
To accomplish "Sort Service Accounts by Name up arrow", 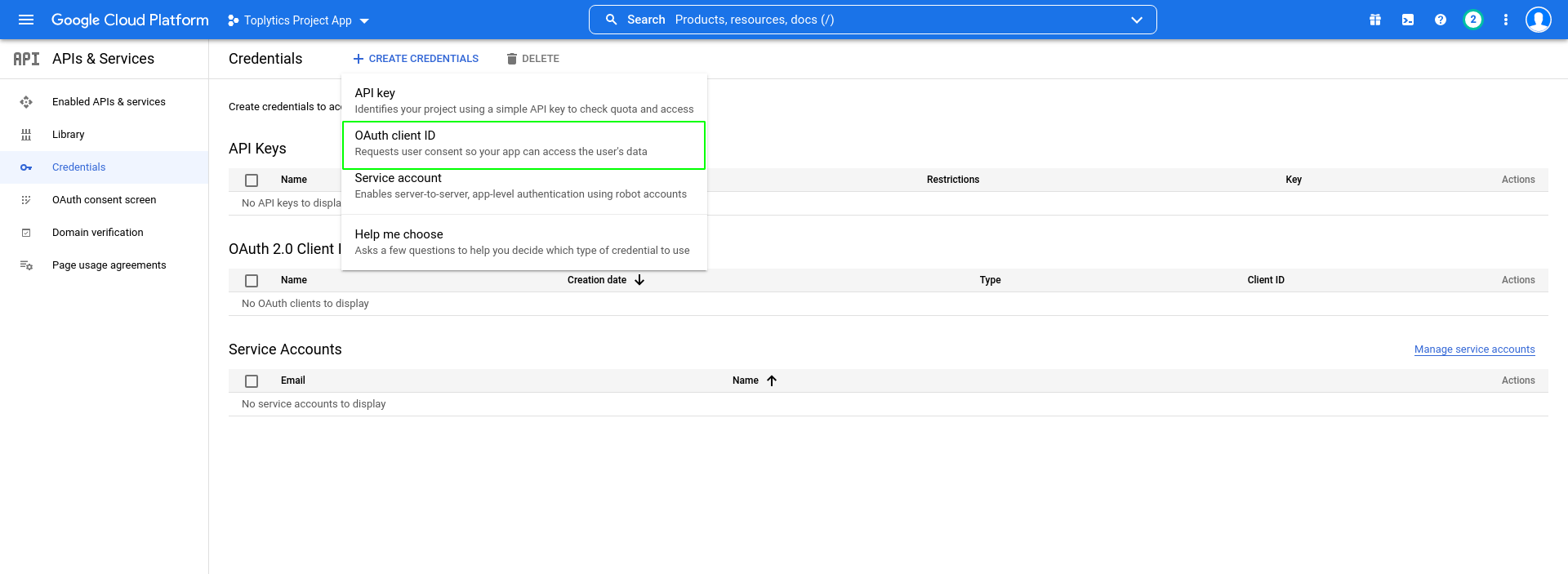I will click(x=772, y=380).
